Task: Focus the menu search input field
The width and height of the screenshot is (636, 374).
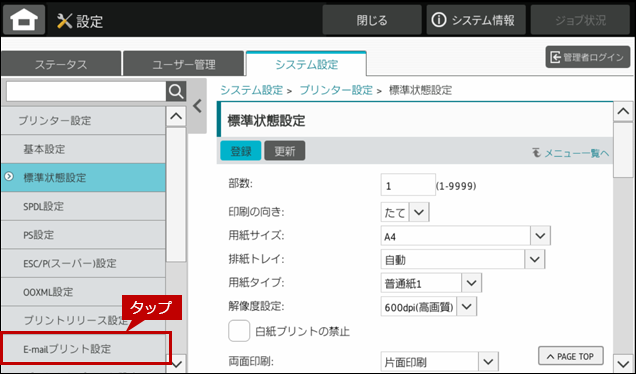Action: (86, 92)
